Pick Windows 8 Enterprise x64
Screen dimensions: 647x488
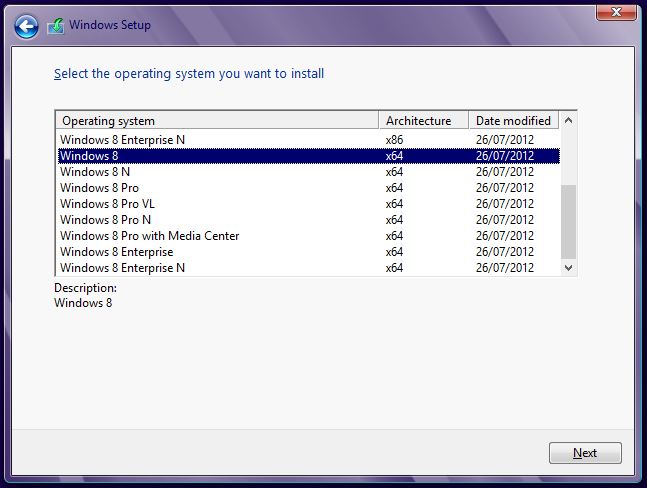[309, 252]
